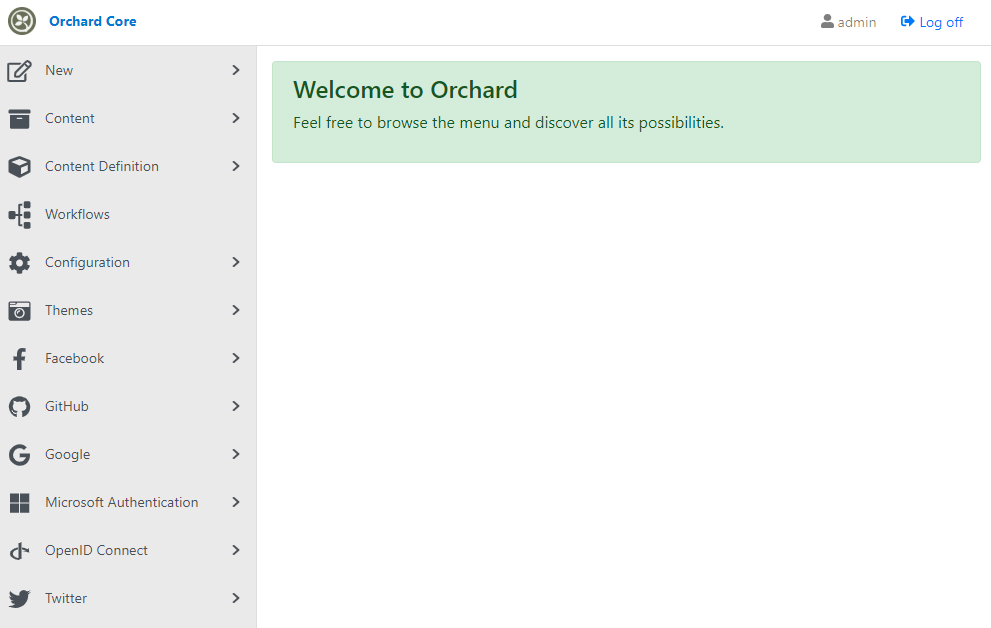Image resolution: width=991 pixels, height=628 pixels.
Task: Click the OpenID Connect icon
Action: click(20, 551)
